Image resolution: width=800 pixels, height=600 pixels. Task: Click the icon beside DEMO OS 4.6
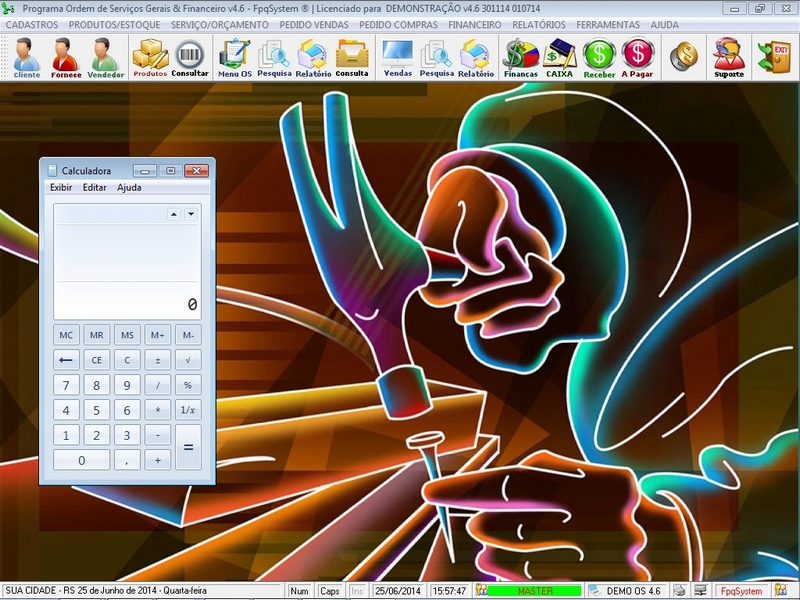click(594, 591)
